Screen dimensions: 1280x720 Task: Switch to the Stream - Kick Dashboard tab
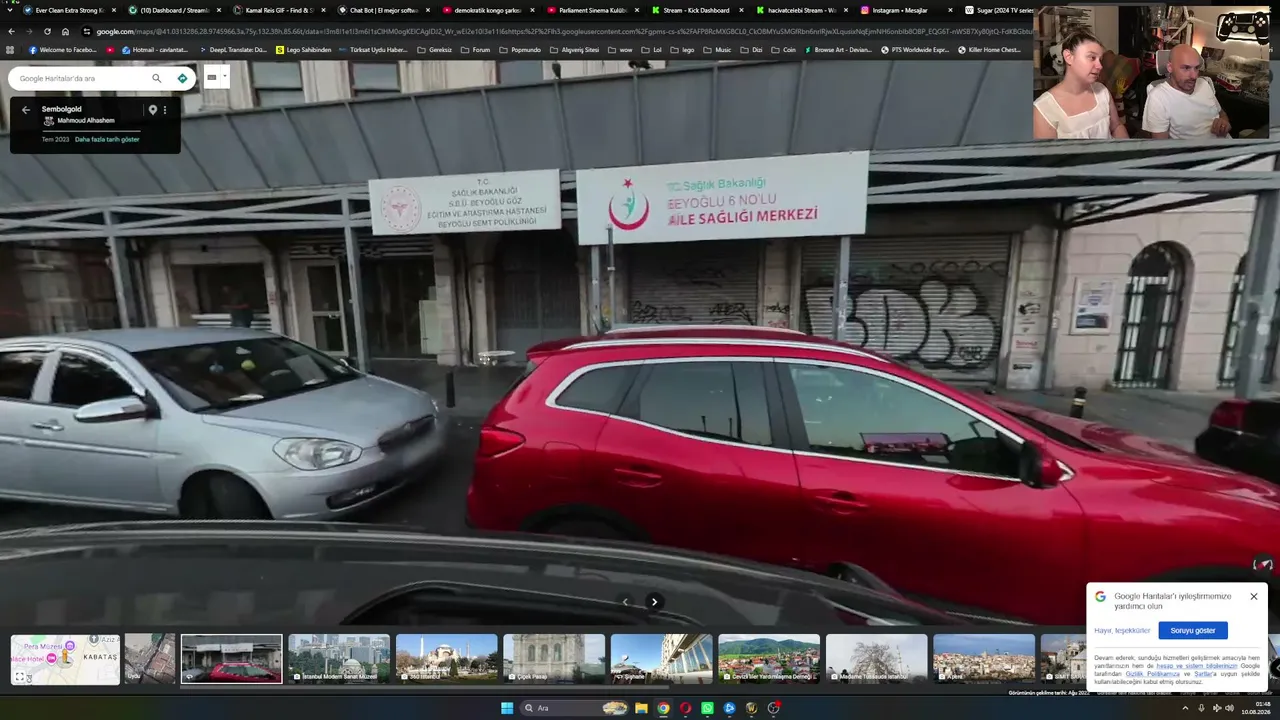[x=698, y=10]
